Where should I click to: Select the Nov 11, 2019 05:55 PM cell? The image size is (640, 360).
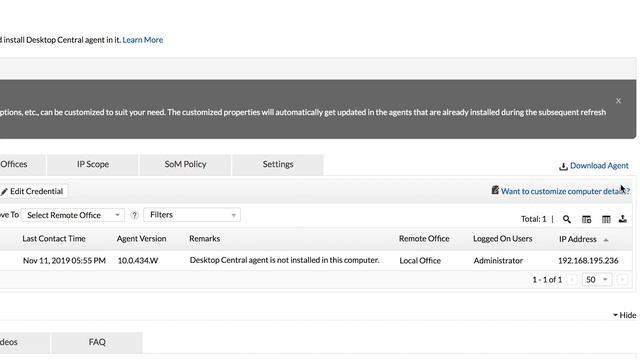click(x=64, y=260)
